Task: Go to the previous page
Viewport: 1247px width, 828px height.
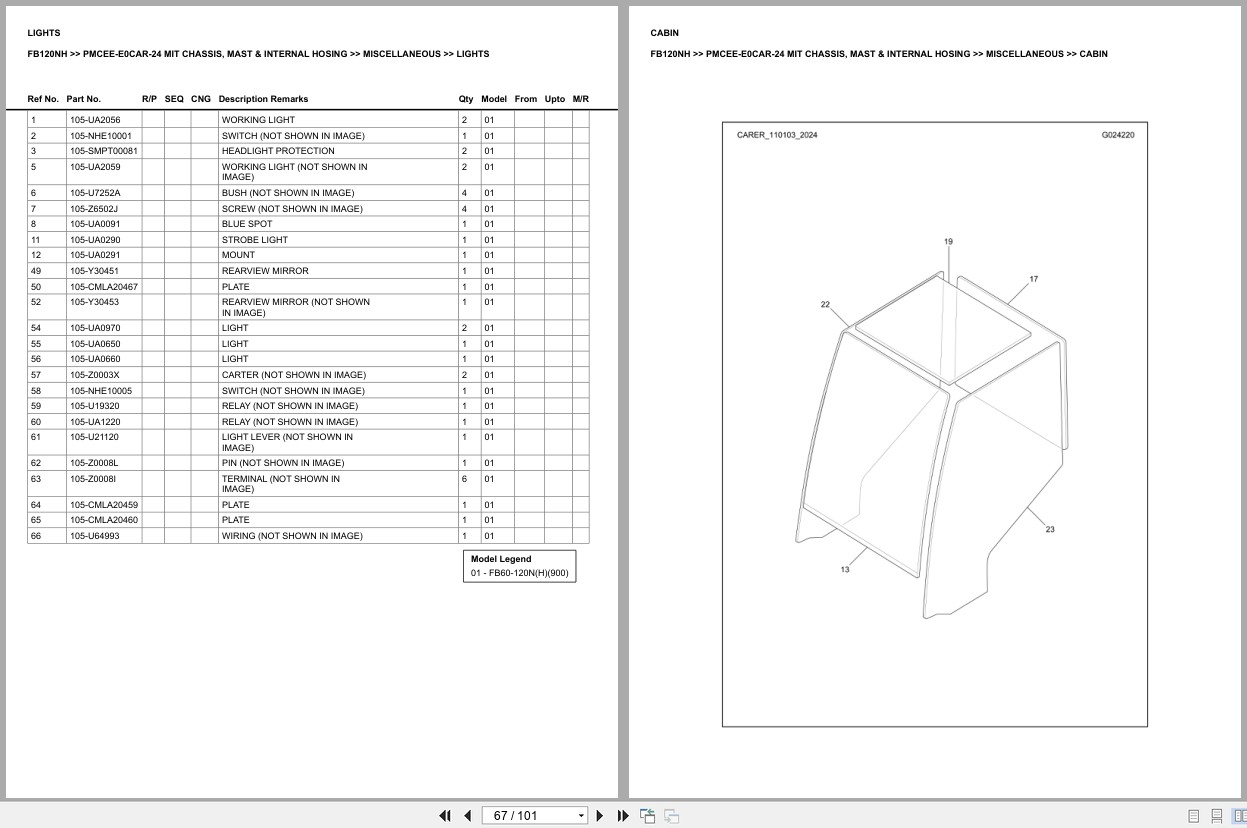Action: [x=467, y=816]
